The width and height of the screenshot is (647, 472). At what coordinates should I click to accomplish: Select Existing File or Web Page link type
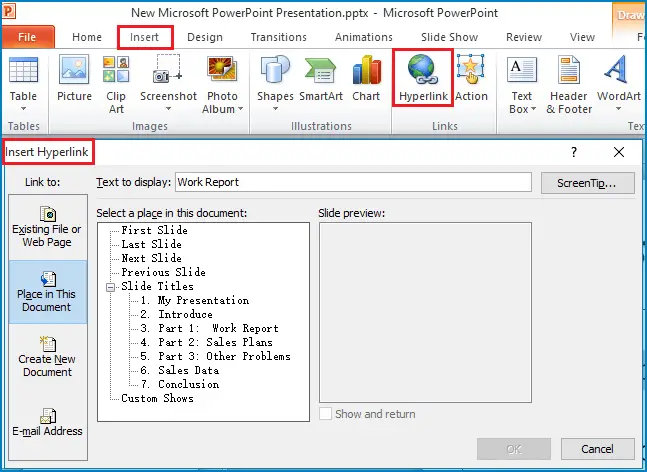coord(47,227)
